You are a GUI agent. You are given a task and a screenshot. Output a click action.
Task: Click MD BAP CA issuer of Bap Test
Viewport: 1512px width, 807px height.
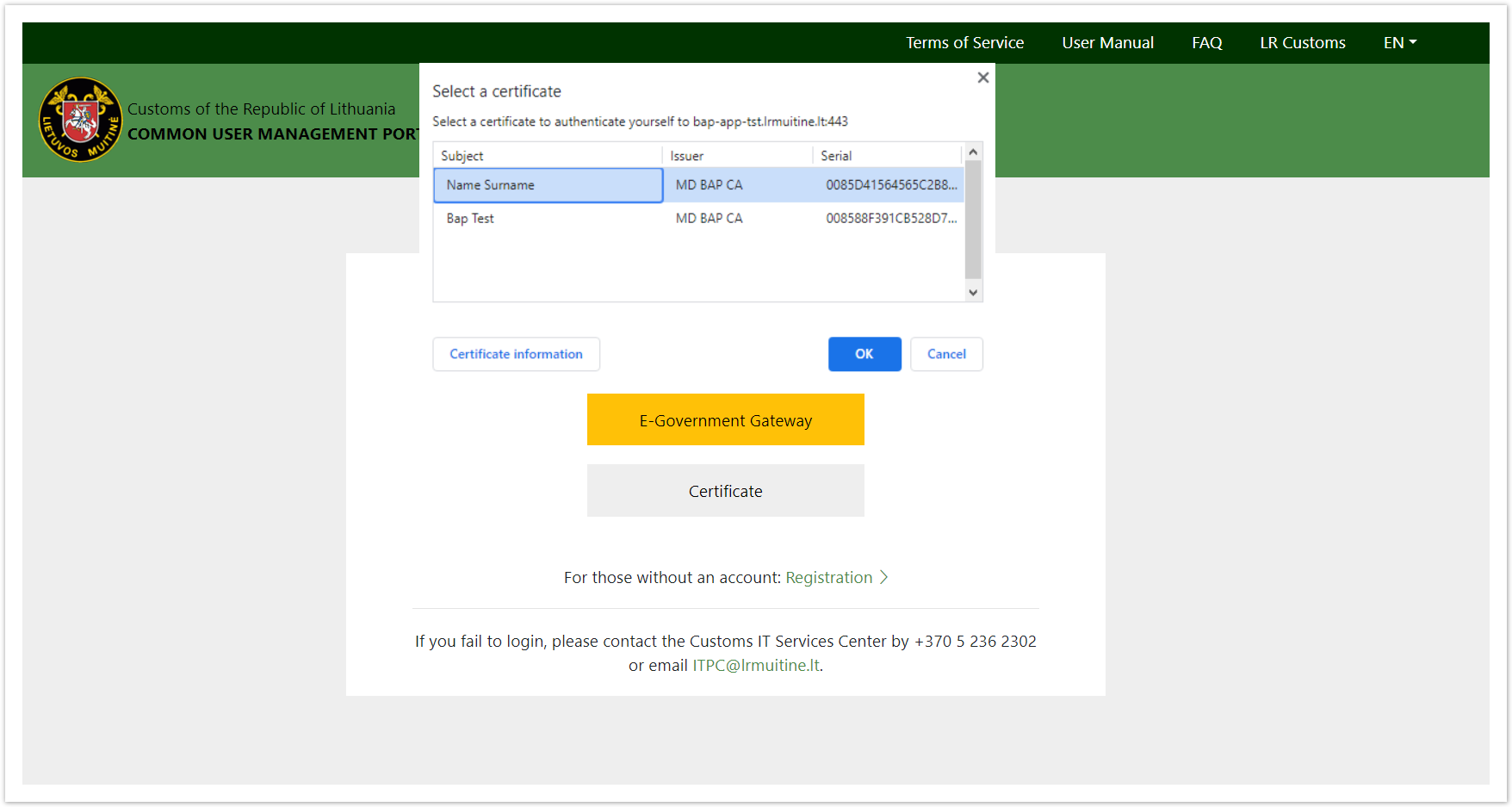709,219
